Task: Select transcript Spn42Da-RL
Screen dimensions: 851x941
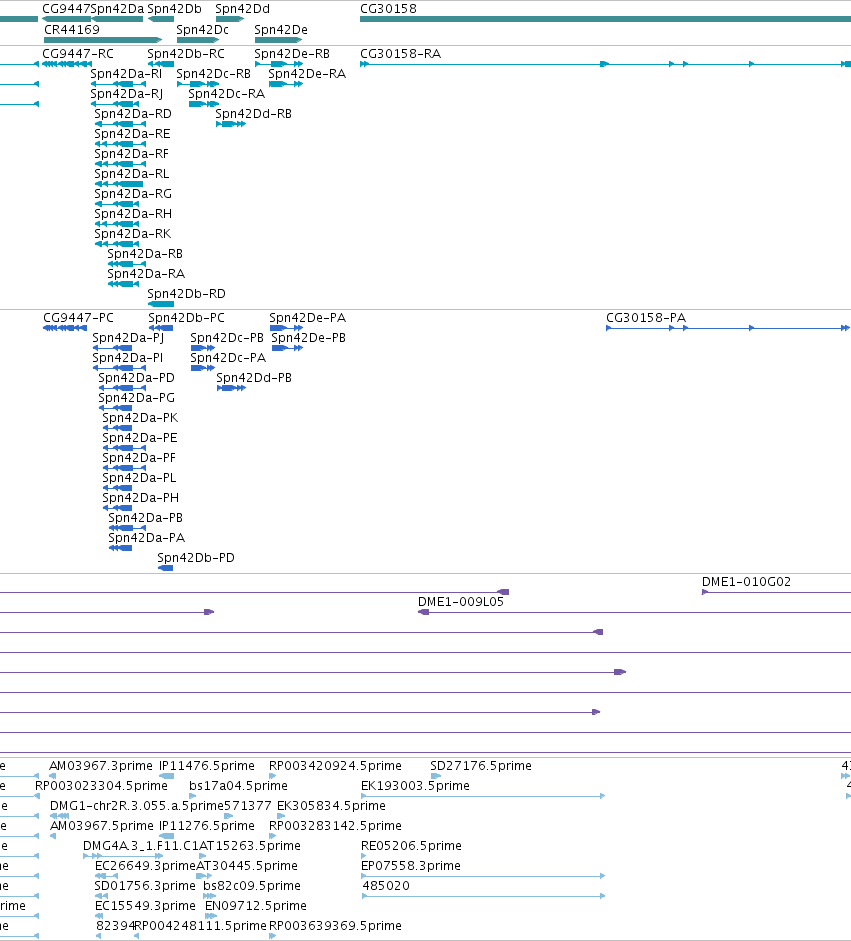Action: 131,173
